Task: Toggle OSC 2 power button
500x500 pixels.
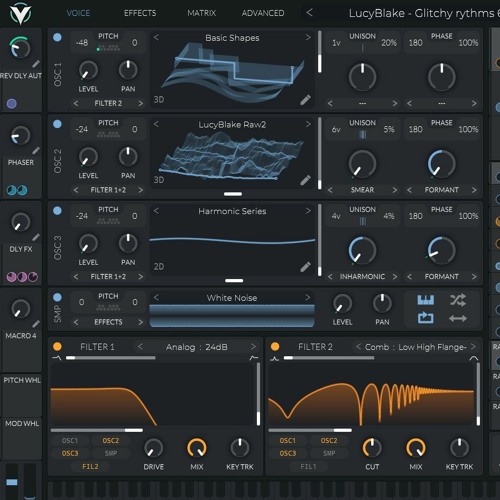Action: pos(57,124)
